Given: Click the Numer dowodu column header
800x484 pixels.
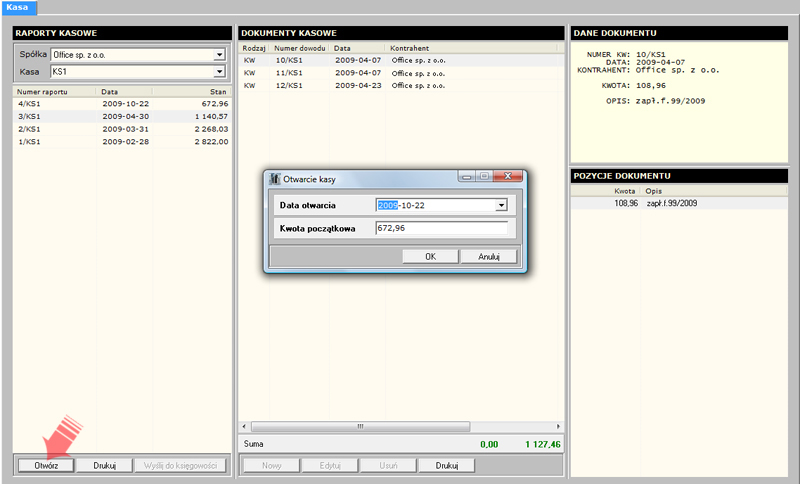Looking at the screenshot, I should pos(299,48).
